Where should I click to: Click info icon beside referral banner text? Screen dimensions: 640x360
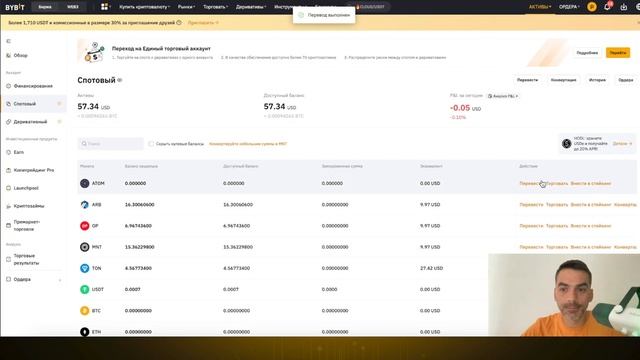179,23
